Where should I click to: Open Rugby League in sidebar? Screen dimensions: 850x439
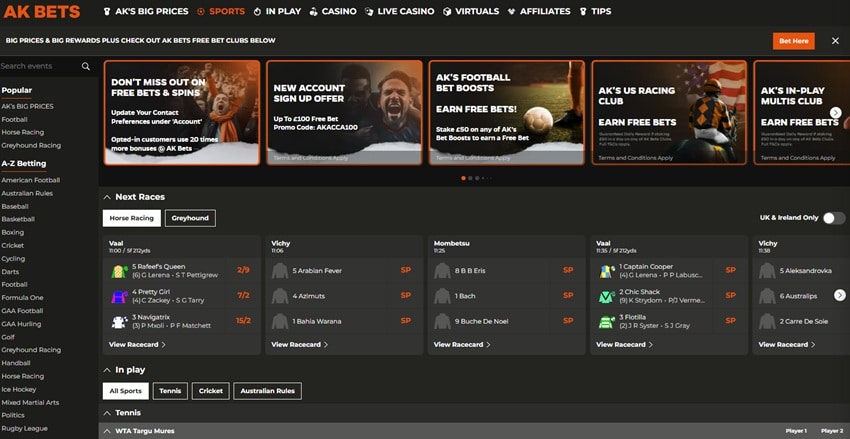point(24,429)
